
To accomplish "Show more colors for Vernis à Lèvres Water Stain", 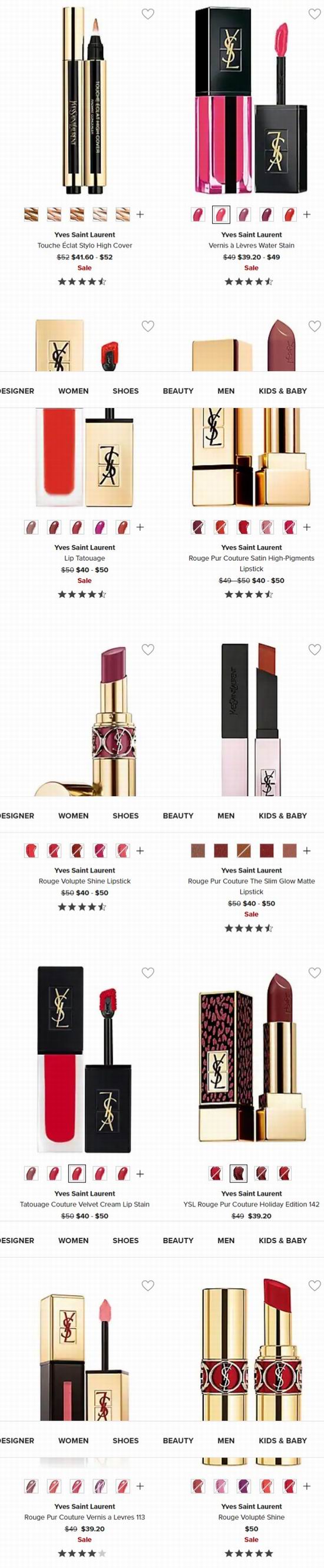I will tap(306, 214).
